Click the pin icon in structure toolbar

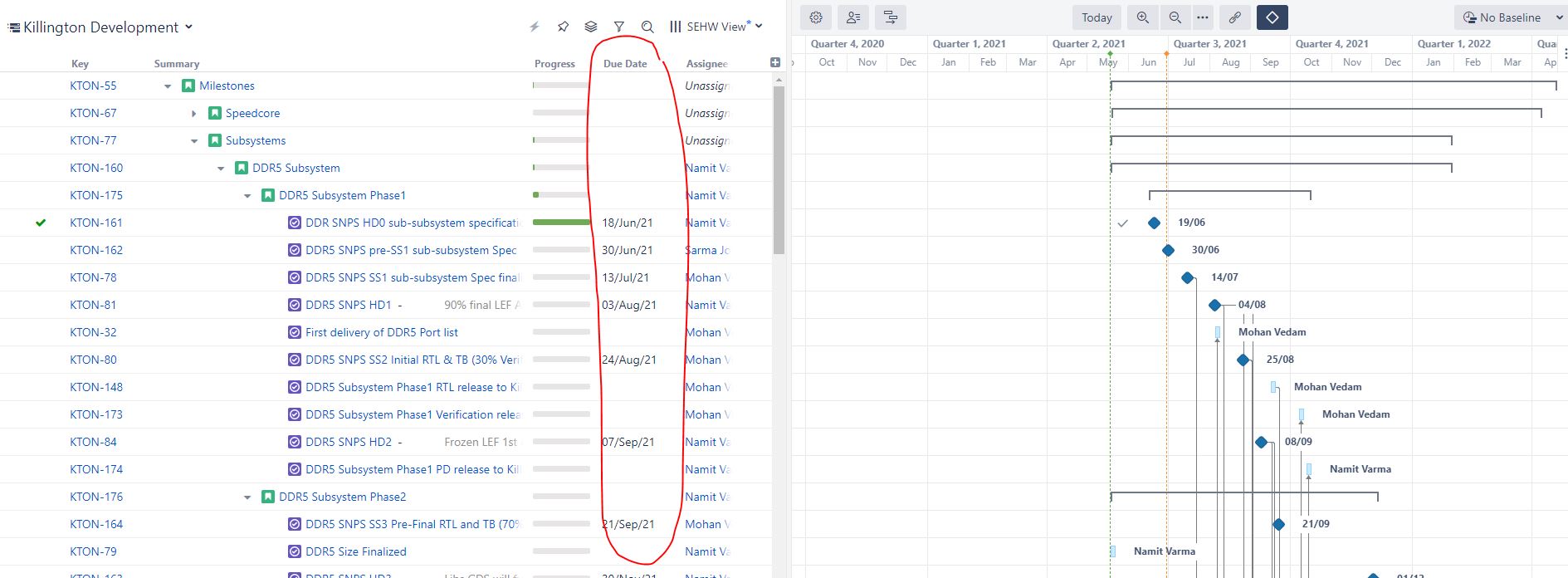pos(563,27)
